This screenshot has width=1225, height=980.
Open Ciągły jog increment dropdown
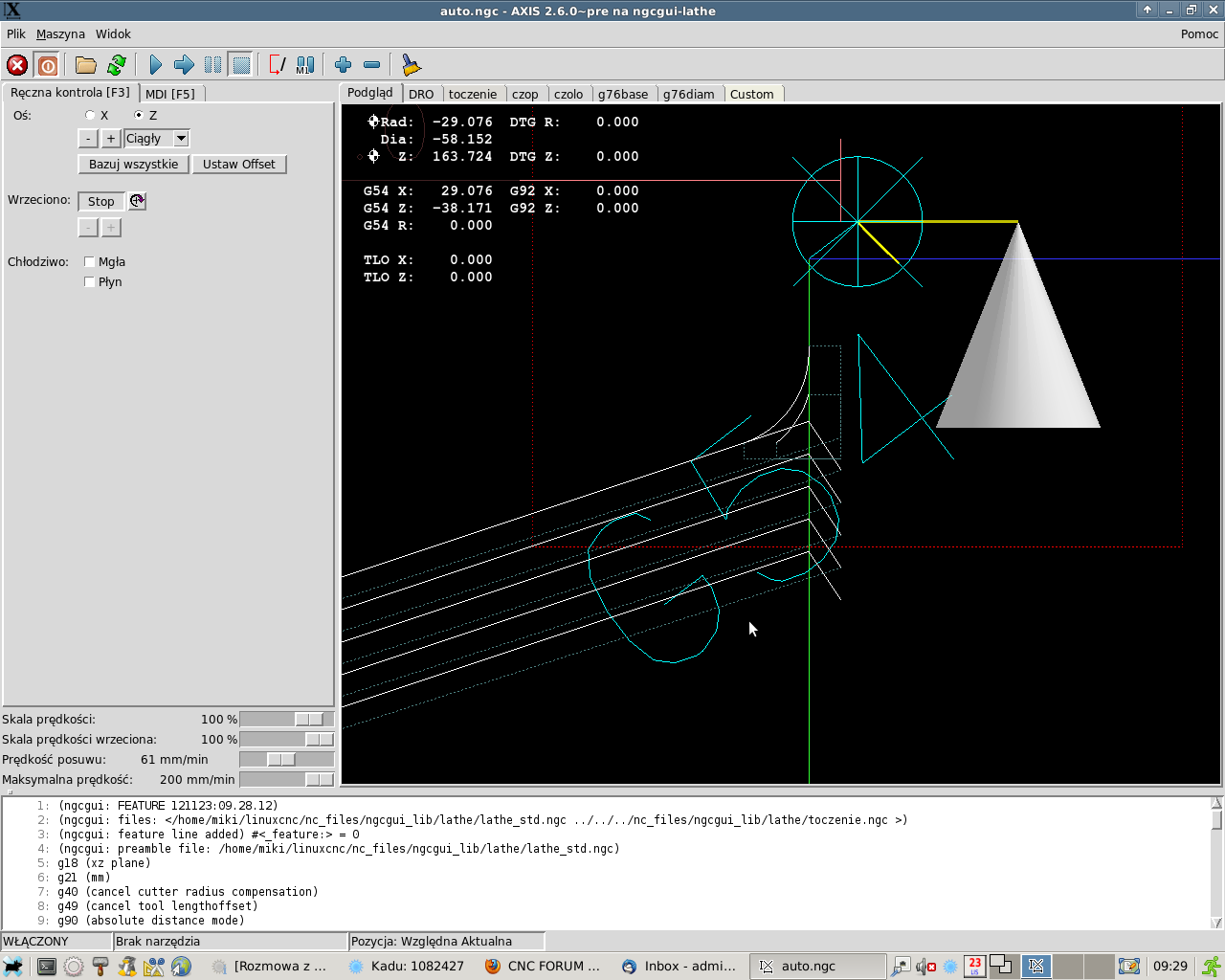pyautogui.click(x=157, y=139)
